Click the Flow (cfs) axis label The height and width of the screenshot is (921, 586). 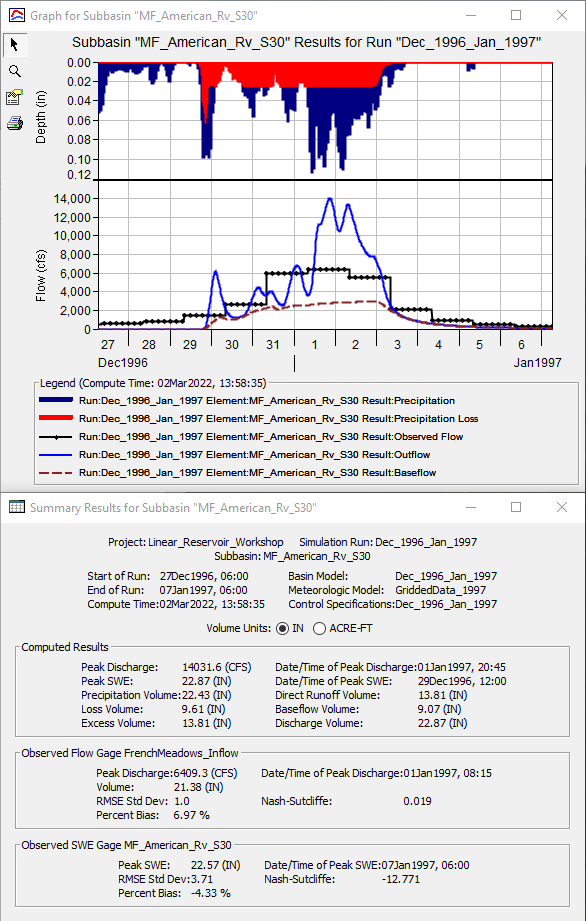pyautogui.click(x=41, y=275)
